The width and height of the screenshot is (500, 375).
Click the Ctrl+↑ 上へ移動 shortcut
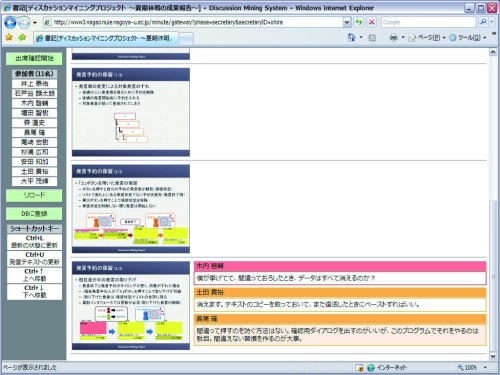[x=34, y=275]
